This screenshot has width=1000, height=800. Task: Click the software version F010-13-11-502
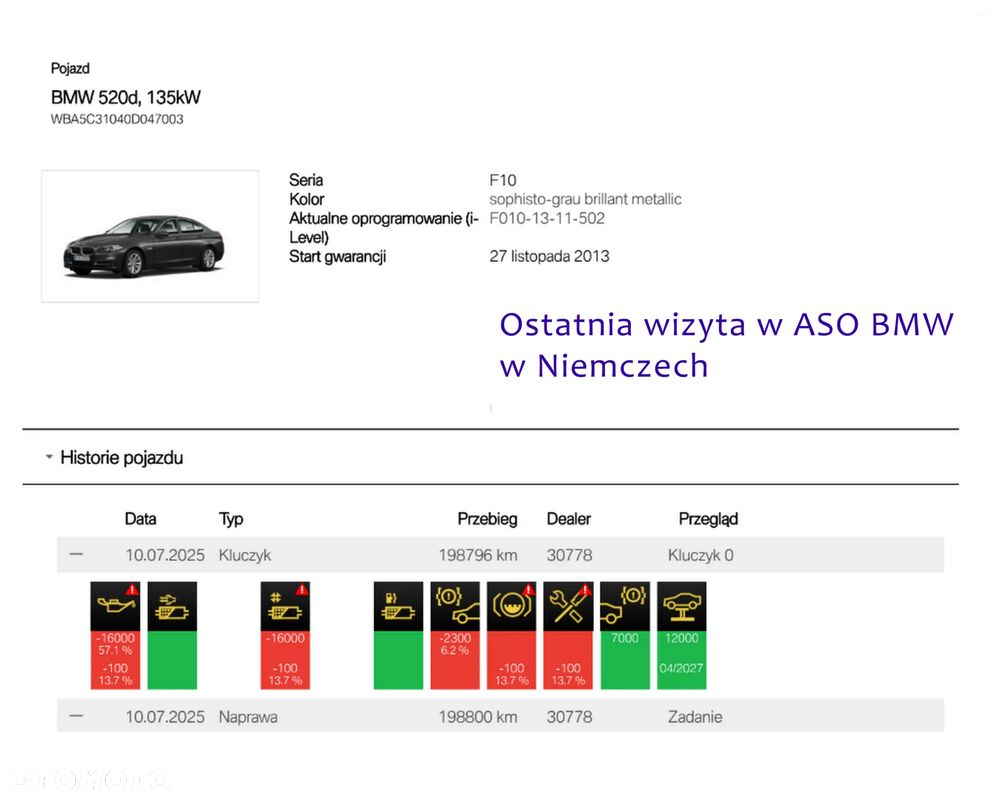click(x=547, y=218)
